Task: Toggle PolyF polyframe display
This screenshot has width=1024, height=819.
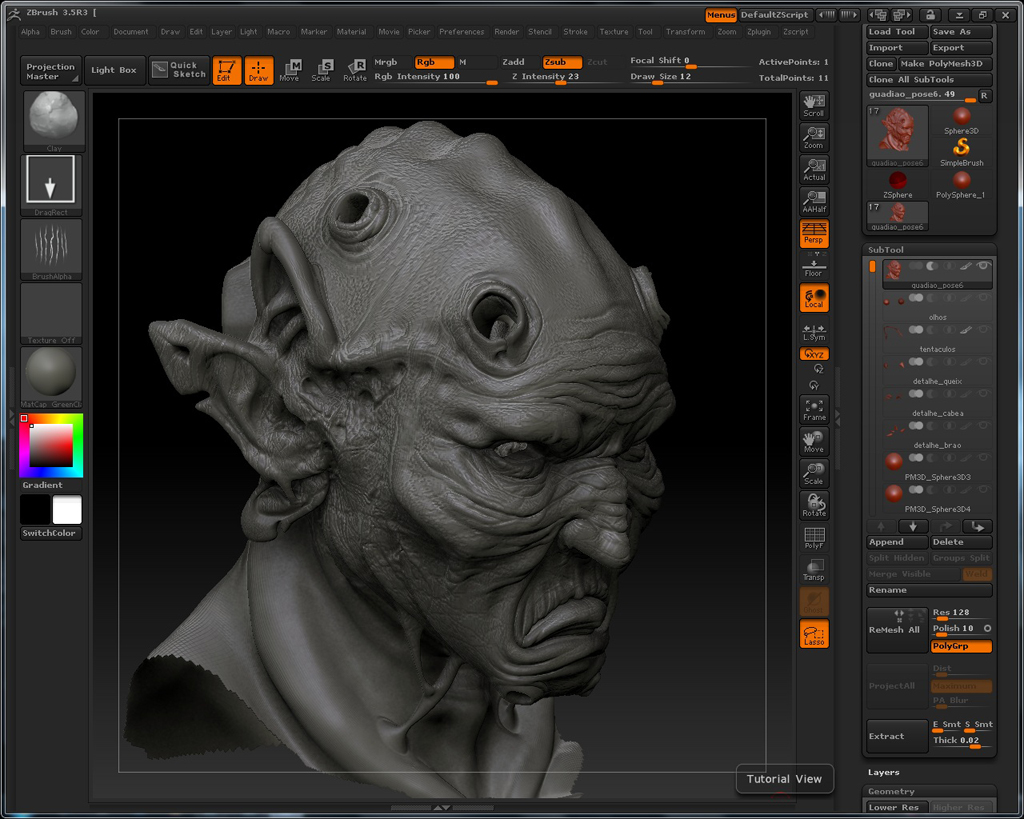Action: (814, 538)
